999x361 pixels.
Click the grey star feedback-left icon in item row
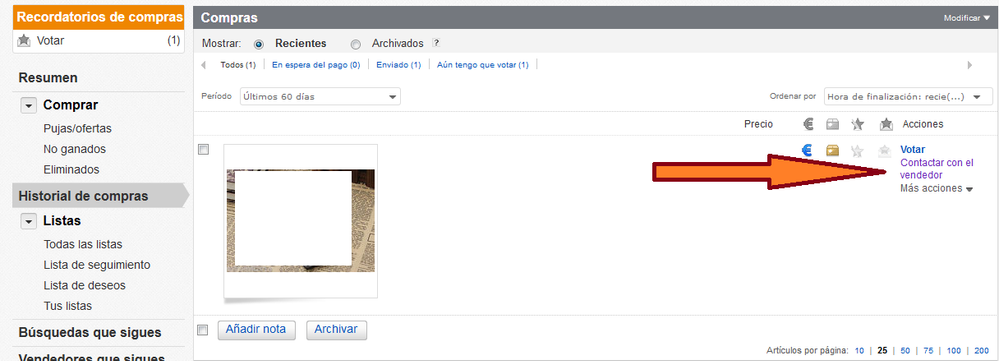click(x=858, y=151)
